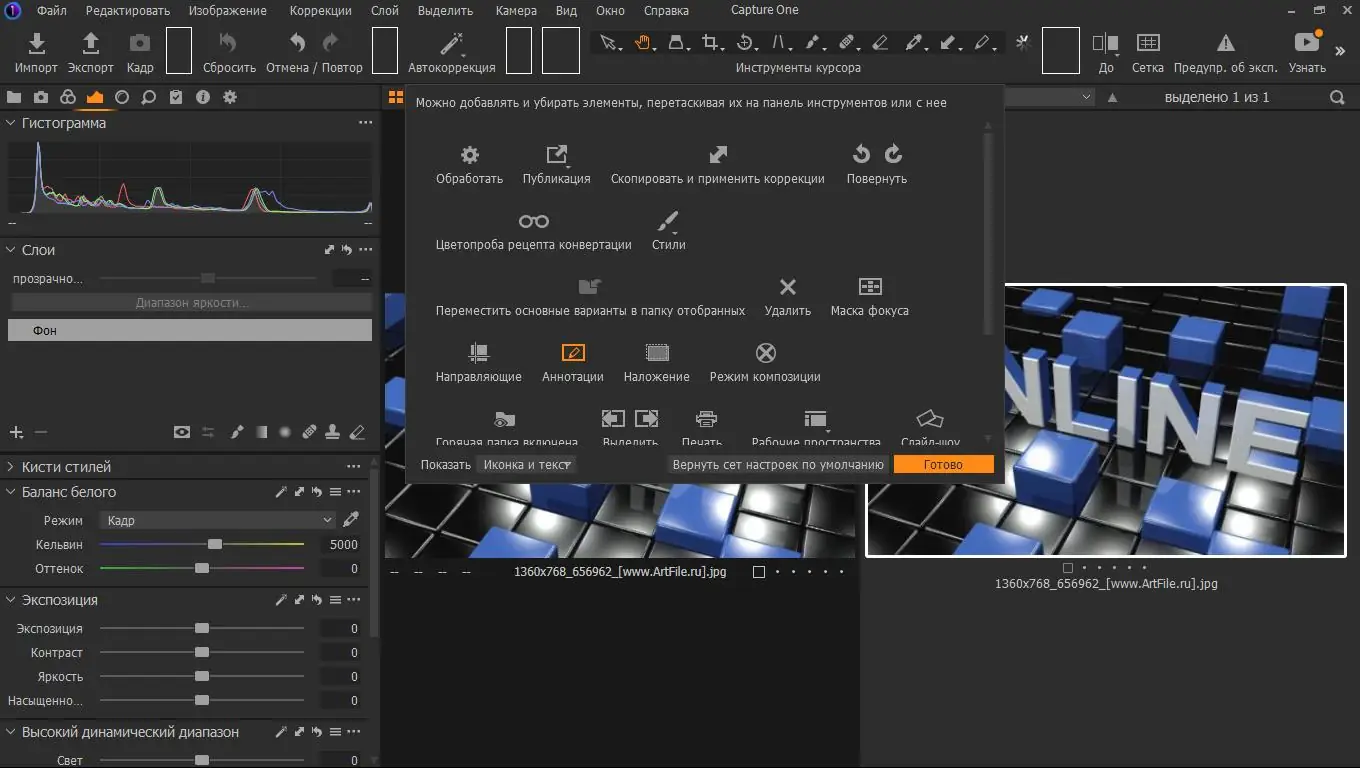
Task: Open the Show (Иконка и текст) dropdown
Action: pos(527,465)
